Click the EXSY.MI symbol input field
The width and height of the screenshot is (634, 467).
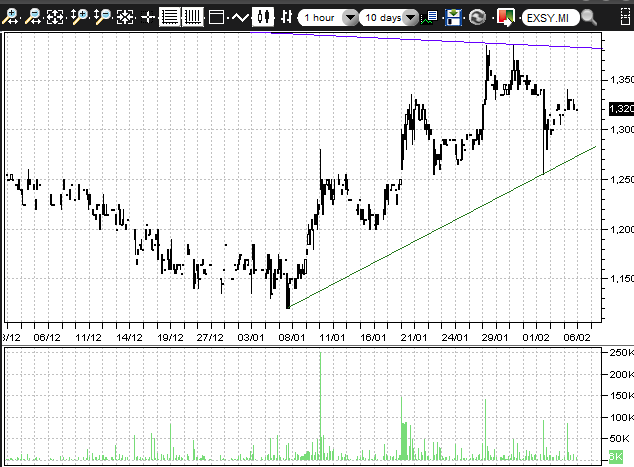tap(551, 18)
